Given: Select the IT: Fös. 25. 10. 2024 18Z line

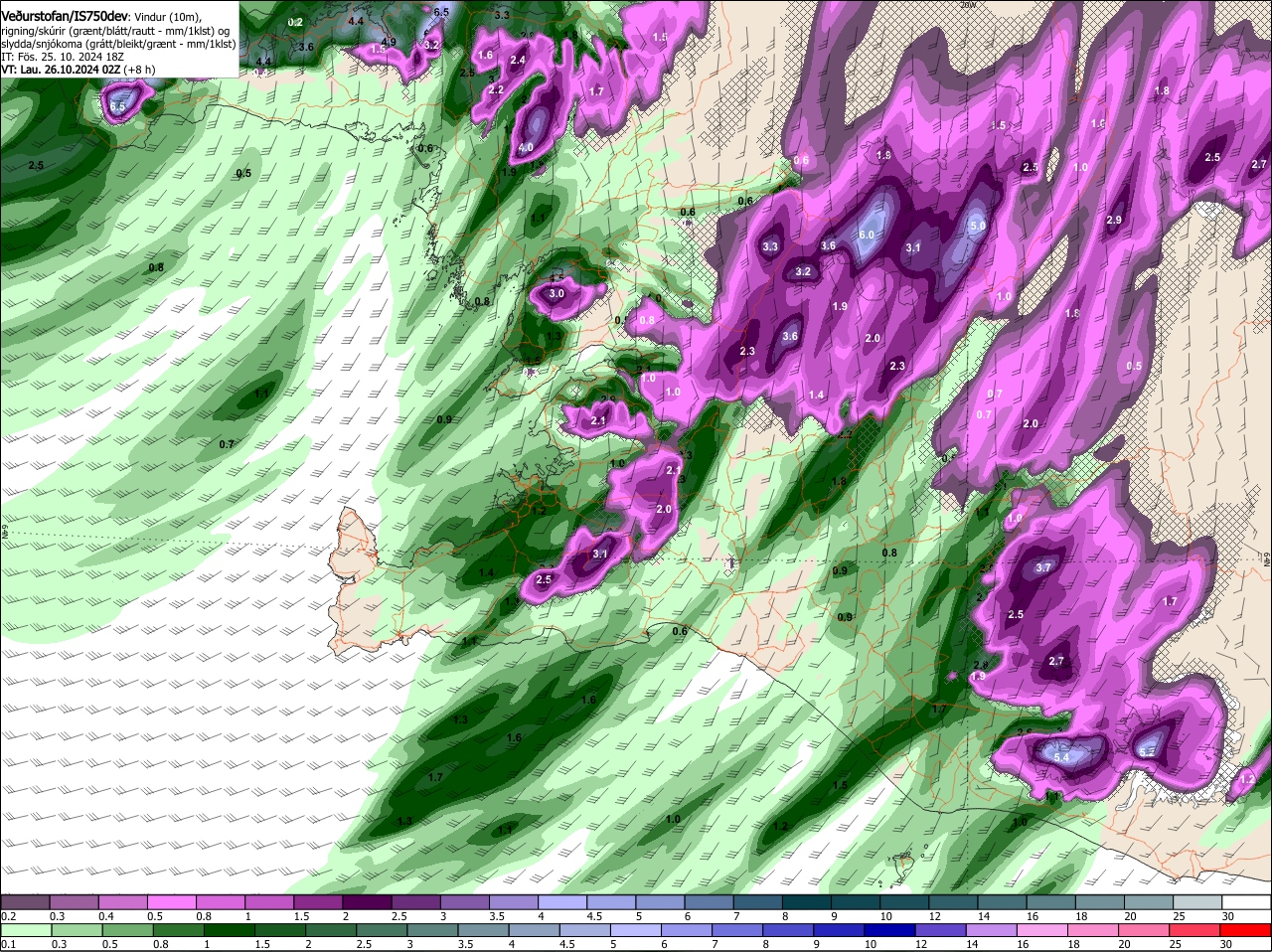Looking at the screenshot, I should click(x=64, y=58).
